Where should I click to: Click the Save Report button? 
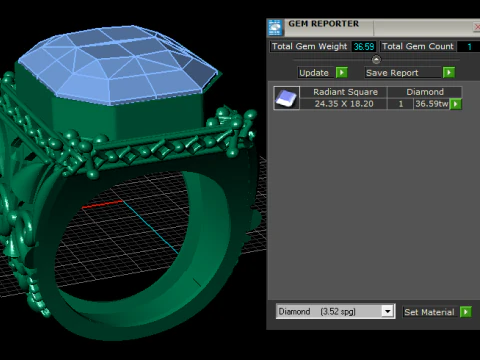403,73
